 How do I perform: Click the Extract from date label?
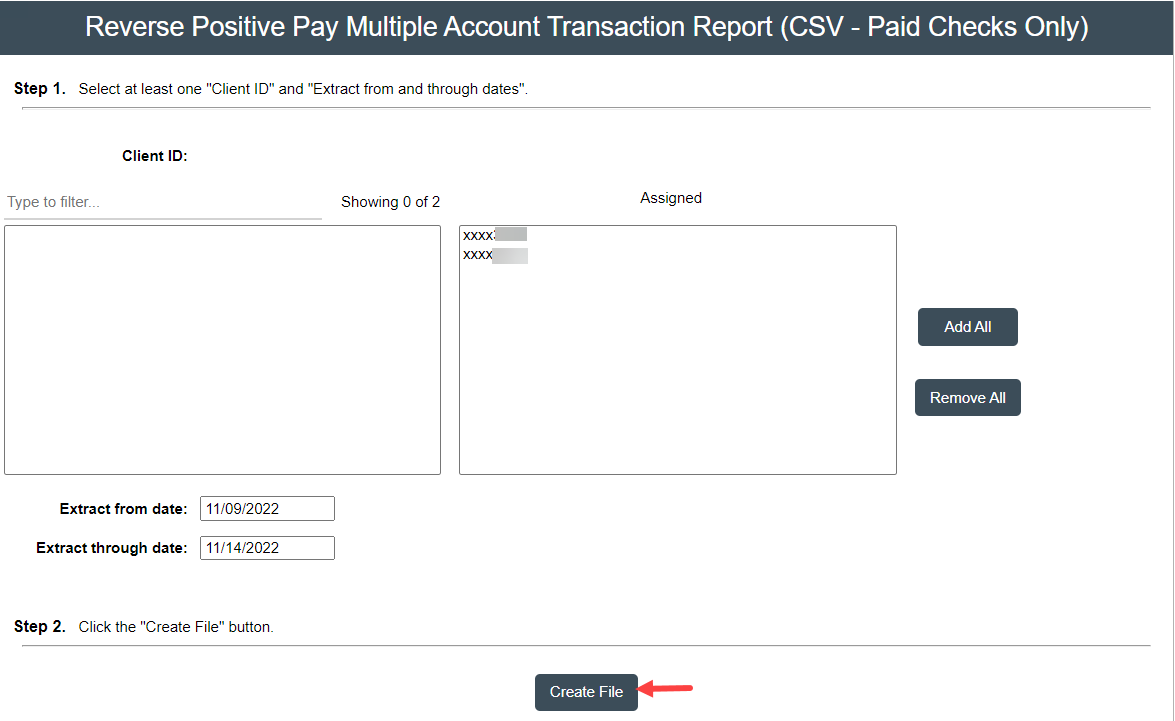pyautogui.click(x=124, y=509)
